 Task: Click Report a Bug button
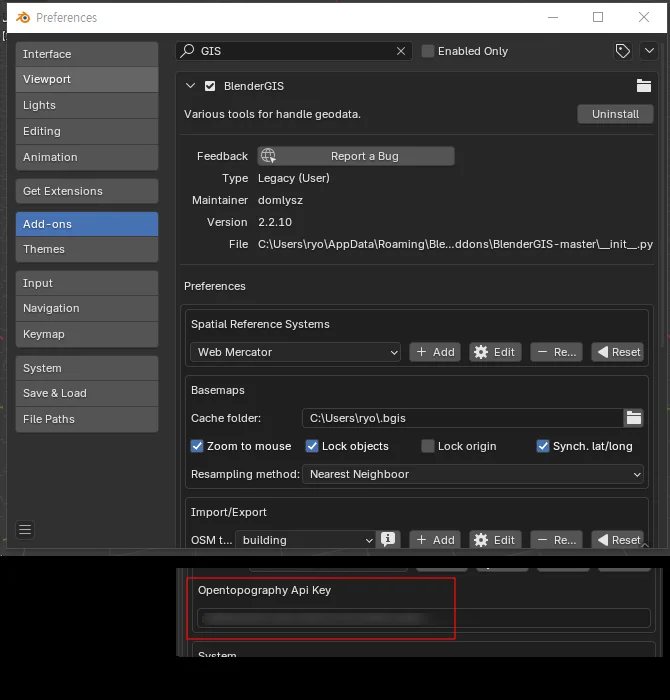(x=356, y=156)
